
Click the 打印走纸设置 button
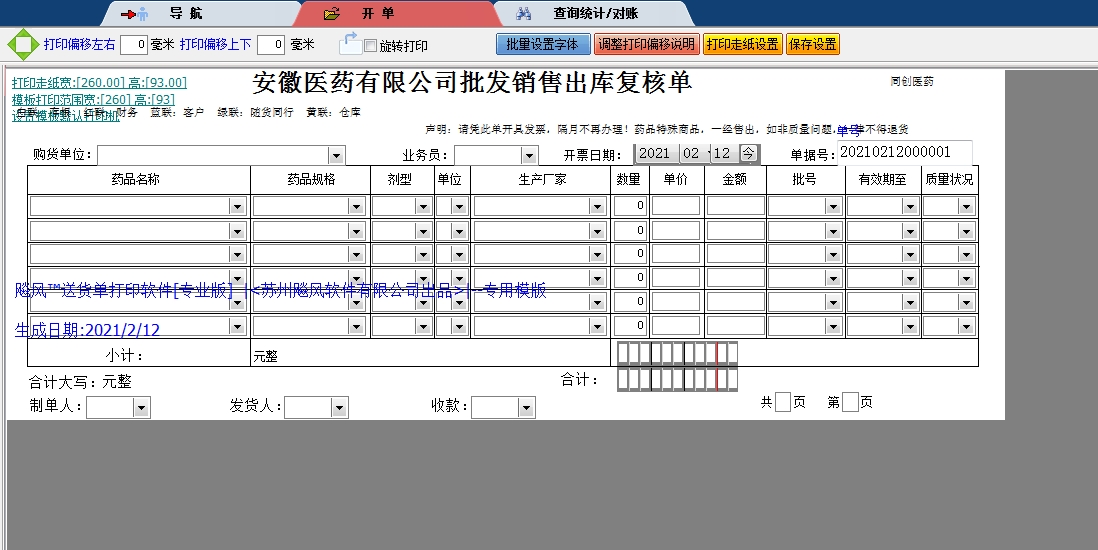click(x=742, y=44)
